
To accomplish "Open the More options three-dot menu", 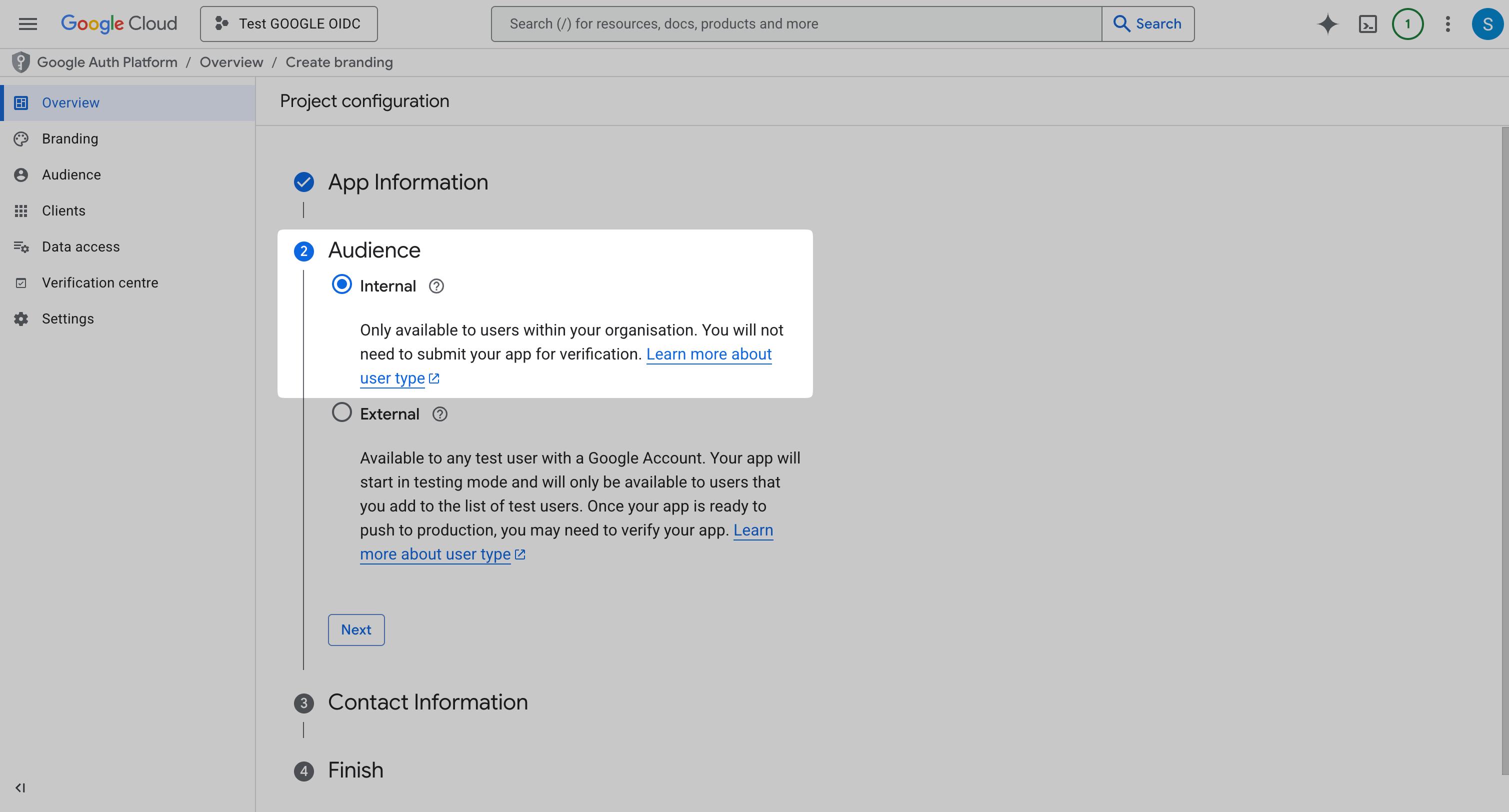I will 1447,23.
